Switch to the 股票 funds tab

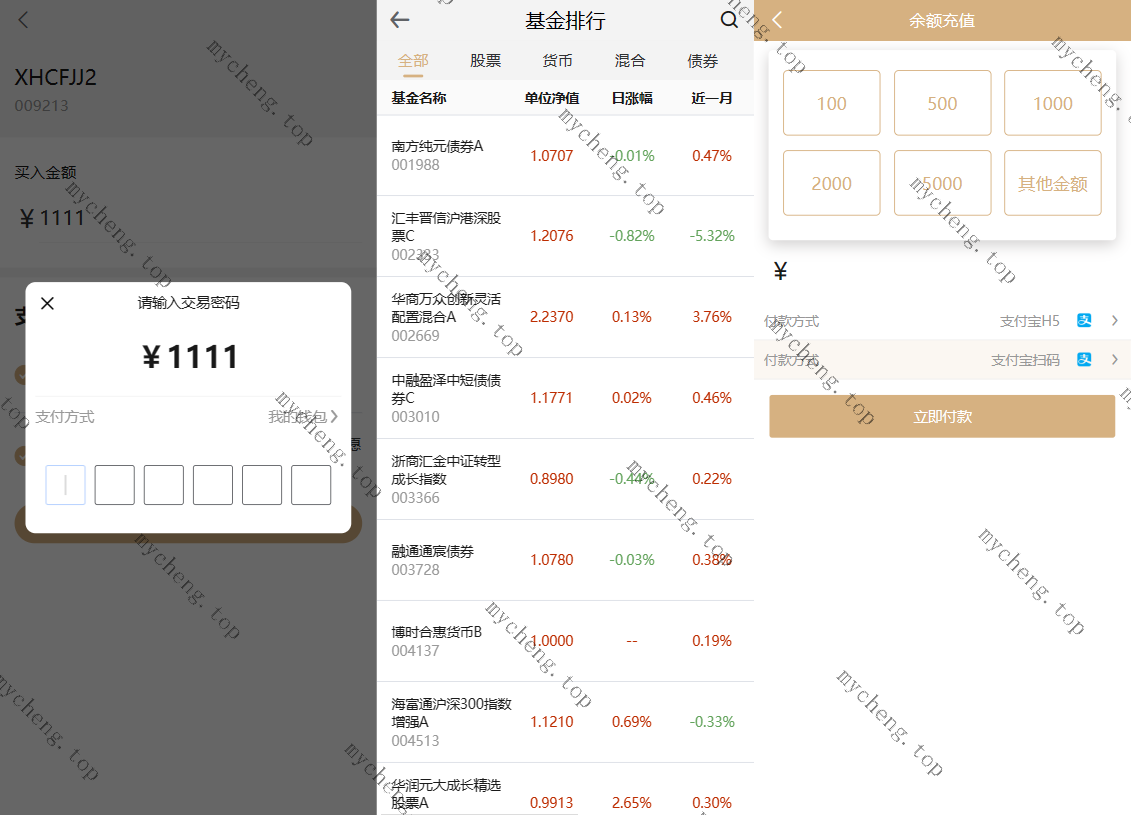pos(485,61)
